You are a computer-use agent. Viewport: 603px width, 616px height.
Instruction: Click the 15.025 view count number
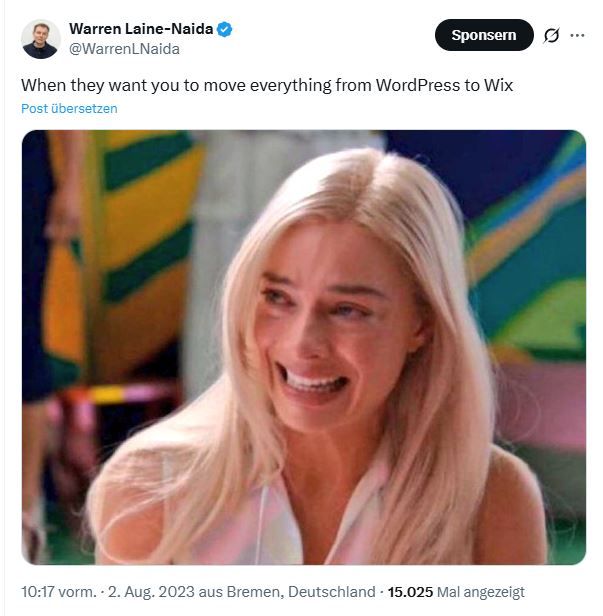pos(410,592)
